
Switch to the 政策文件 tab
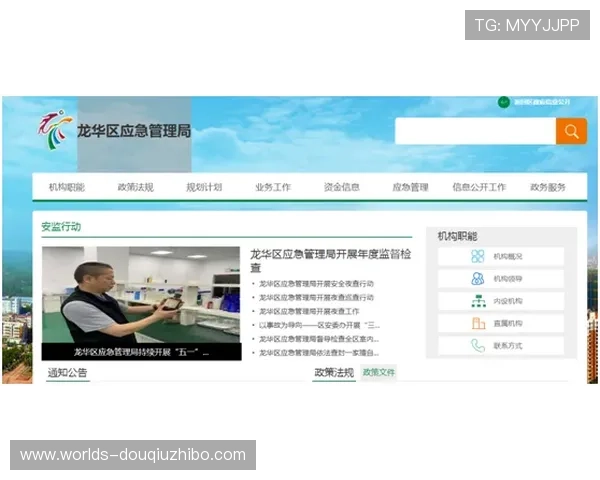coord(378,372)
